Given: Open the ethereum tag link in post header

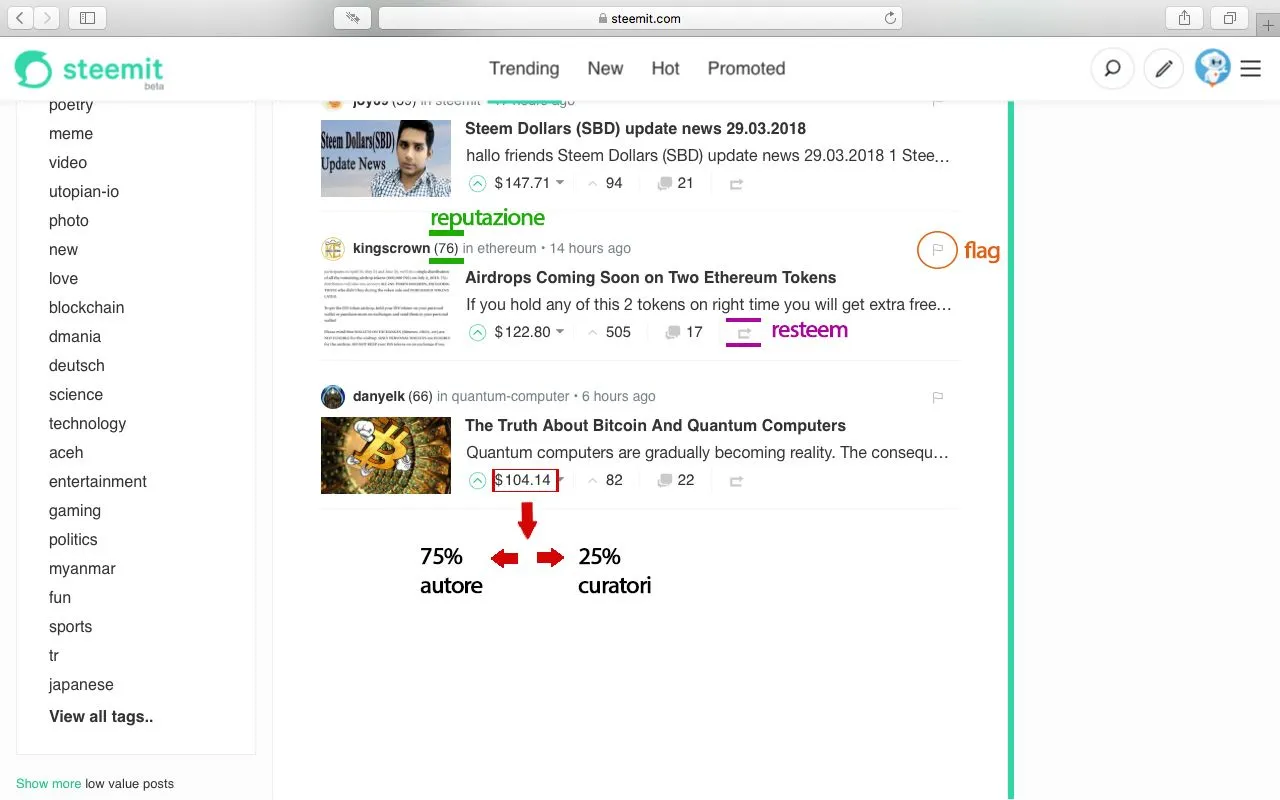Looking at the screenshot, I should pyautogui.click(x=507, y=248).
